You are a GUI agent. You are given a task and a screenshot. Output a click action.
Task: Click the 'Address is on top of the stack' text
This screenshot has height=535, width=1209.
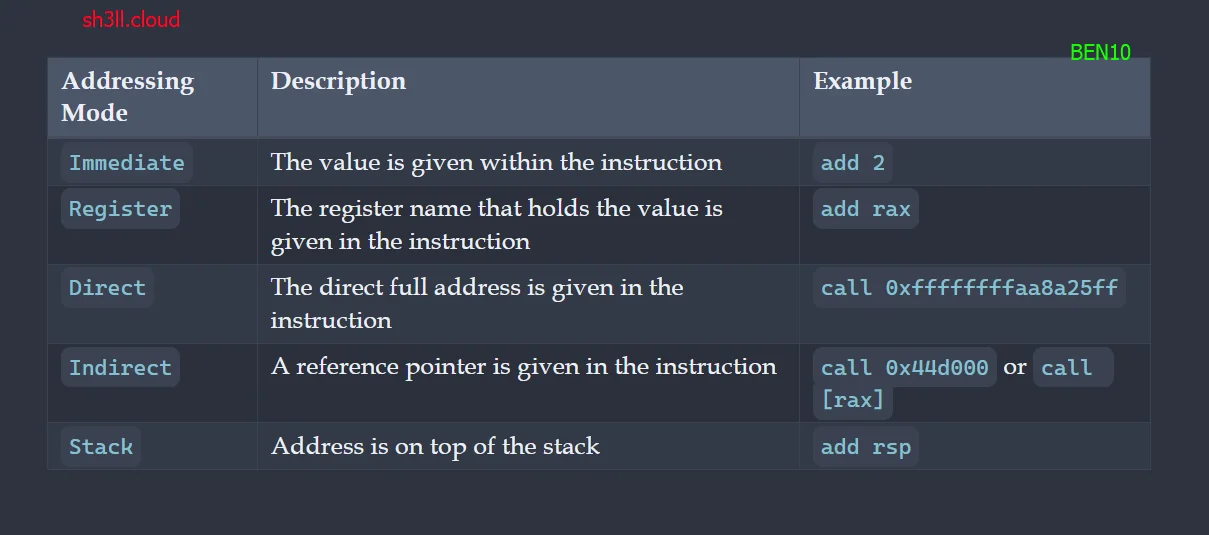435,446
